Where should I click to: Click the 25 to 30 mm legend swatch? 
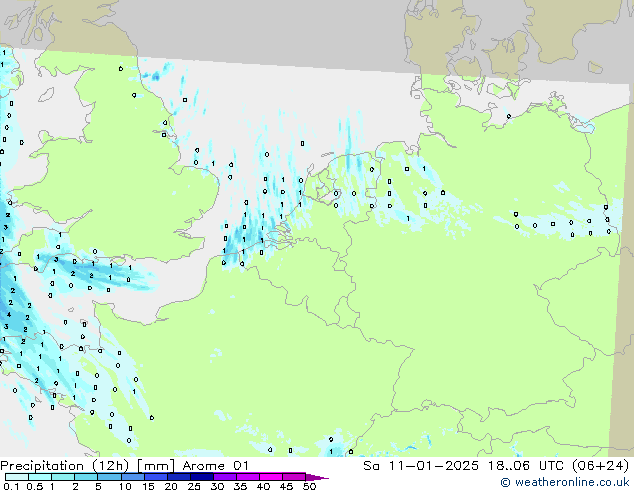pos(201,477)
